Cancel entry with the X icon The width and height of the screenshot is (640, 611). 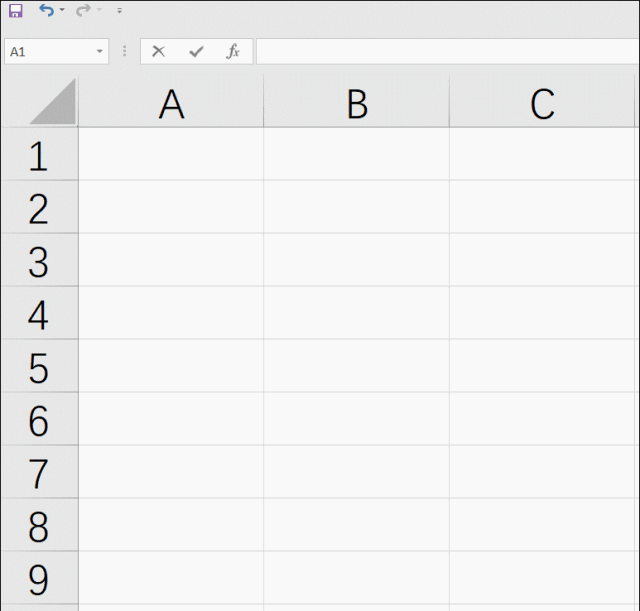[x=158, y=52]
